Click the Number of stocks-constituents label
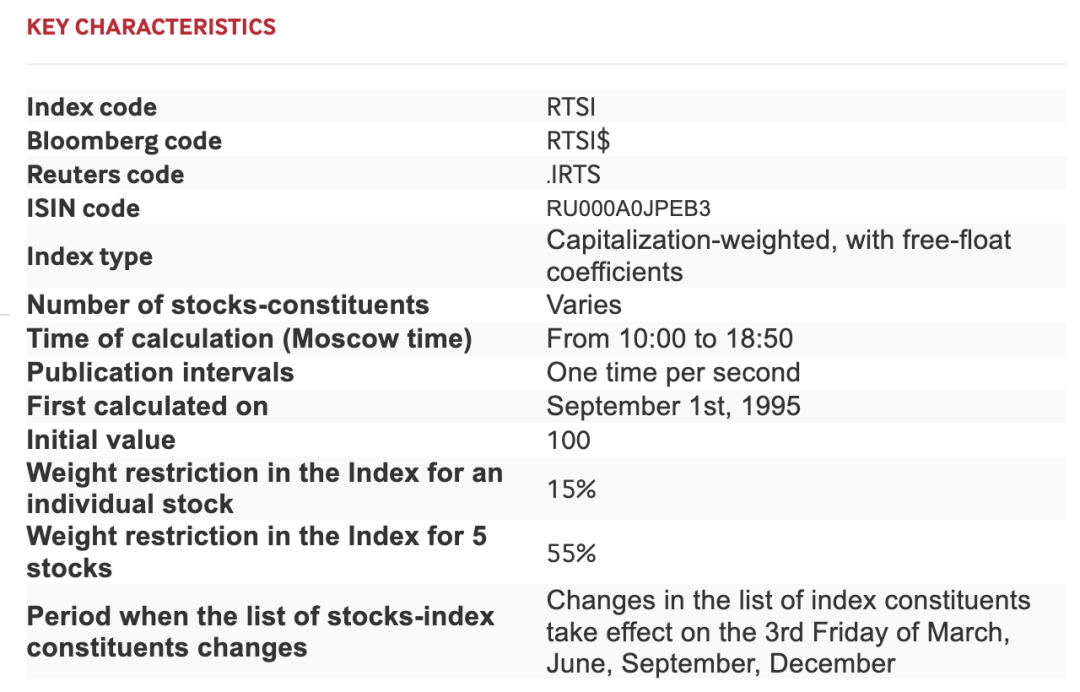The height and width of the screenshot is (692, 1080). coord(228,305)
